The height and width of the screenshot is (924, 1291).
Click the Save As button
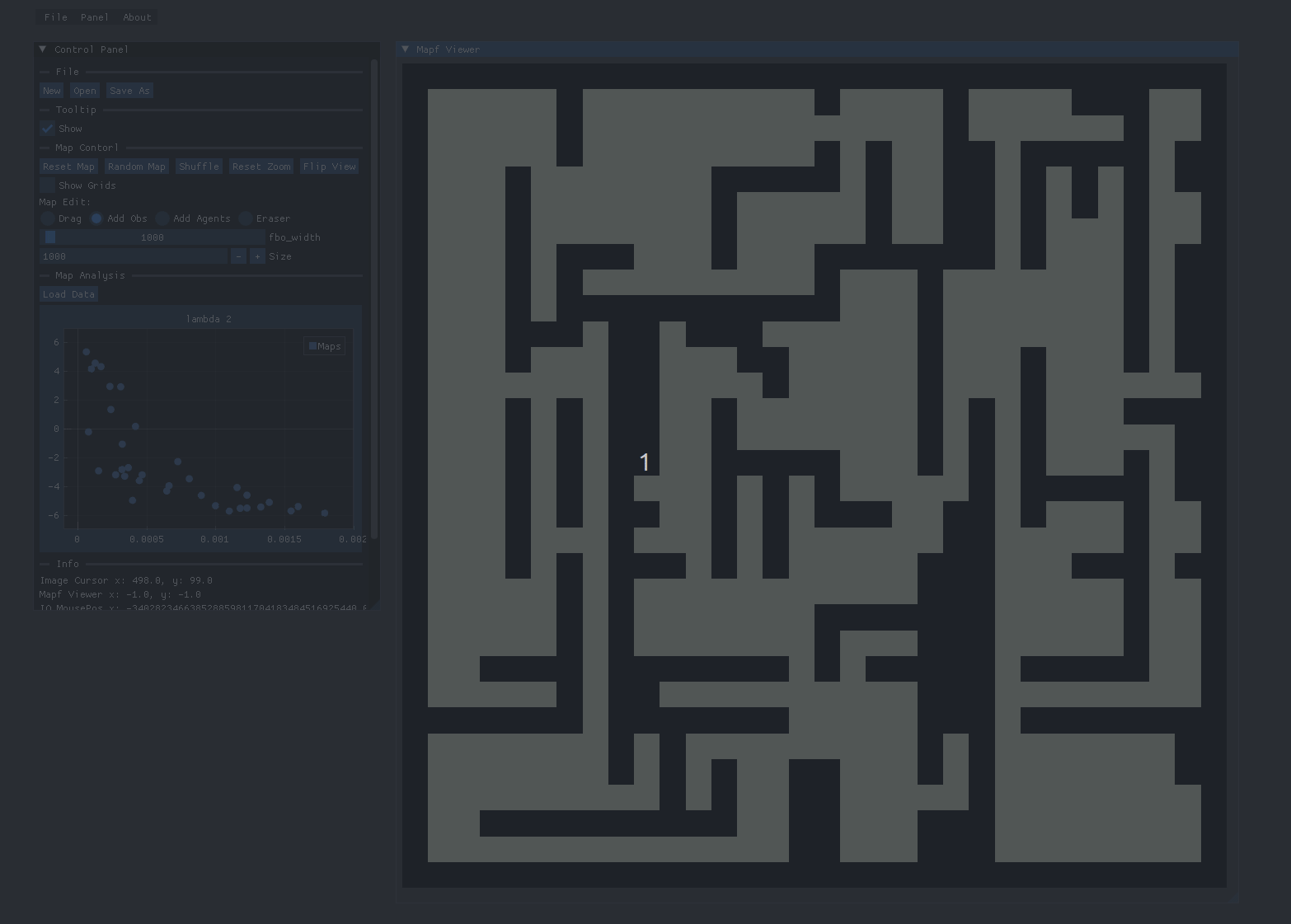click(129, 91)
